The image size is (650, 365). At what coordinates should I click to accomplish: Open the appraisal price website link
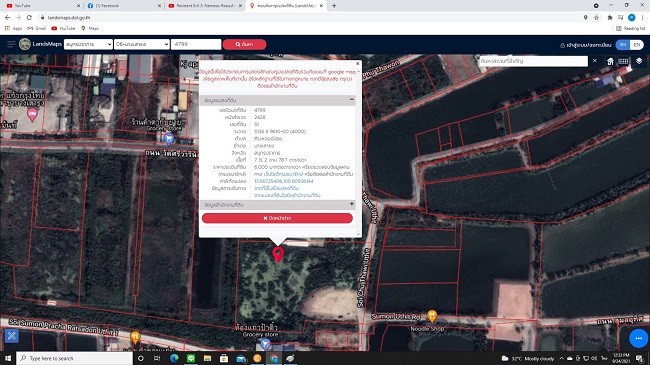(284, 174)
